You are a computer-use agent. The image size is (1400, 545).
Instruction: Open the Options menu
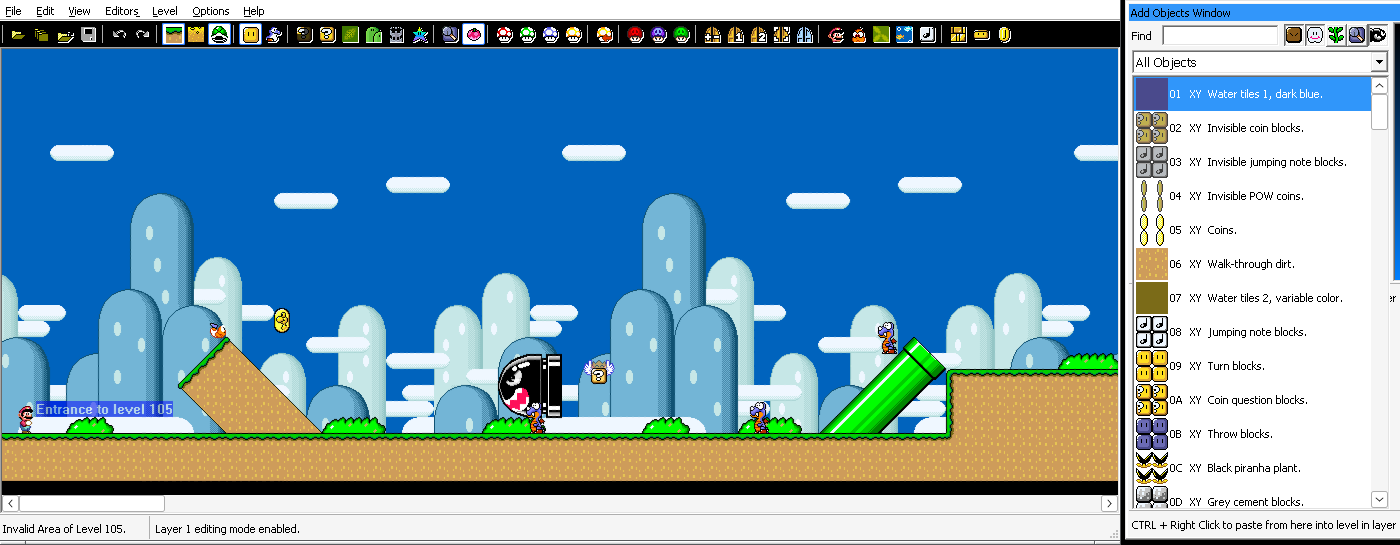[211, 11]
